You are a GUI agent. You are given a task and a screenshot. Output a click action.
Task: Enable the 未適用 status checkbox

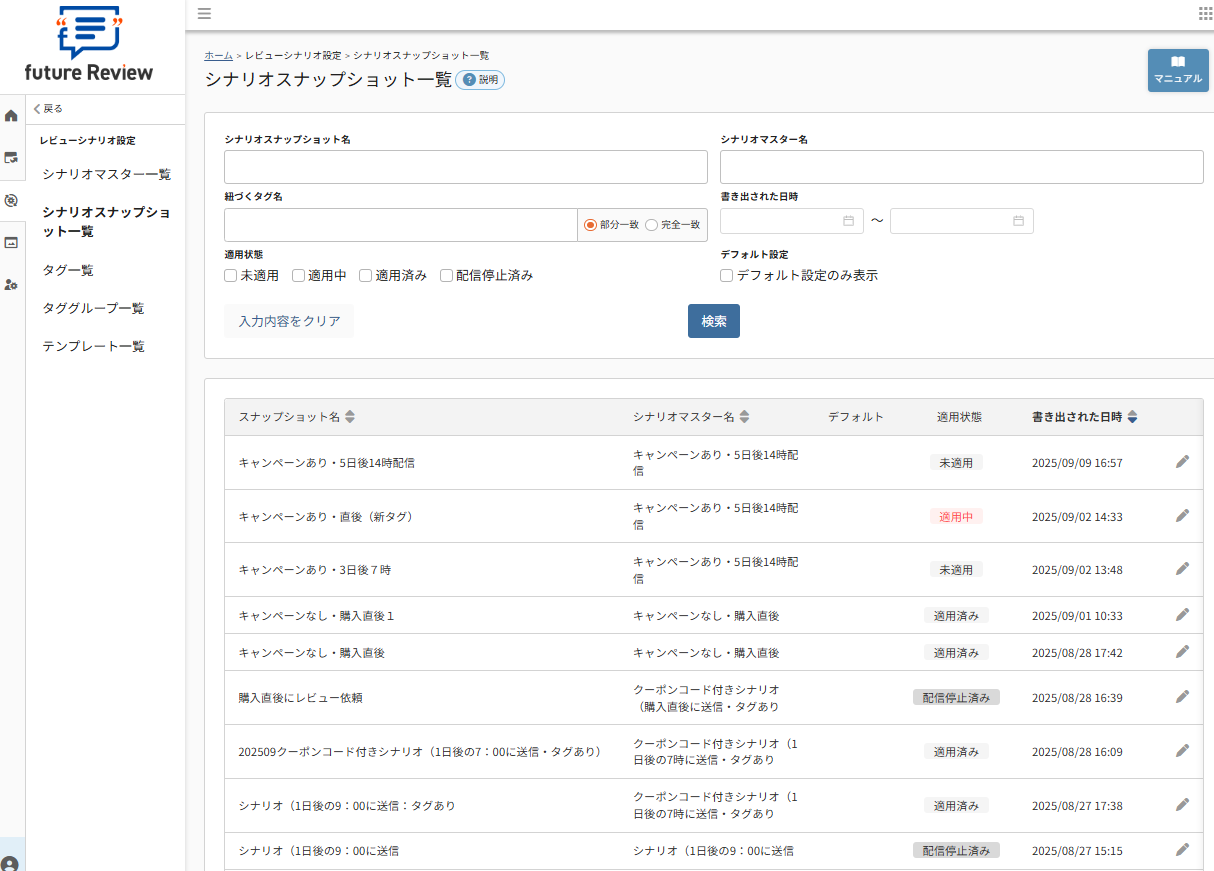click(x=231, y=276)
